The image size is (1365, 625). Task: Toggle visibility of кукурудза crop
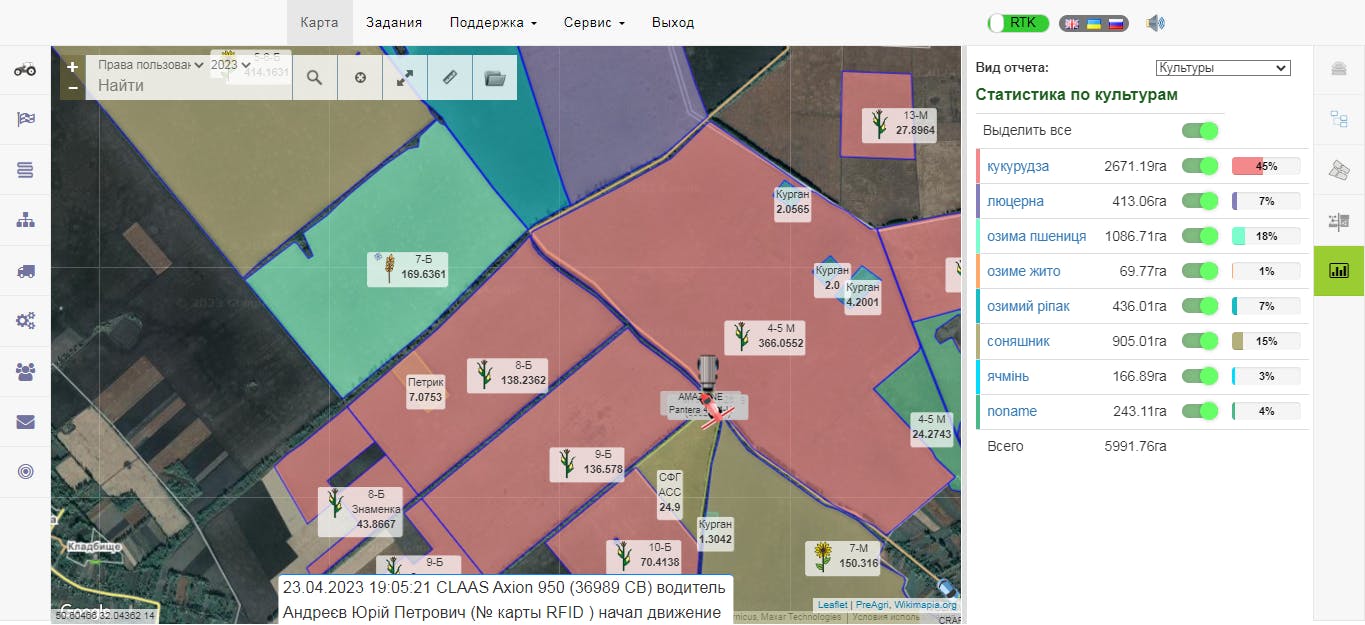pos(1200,166)
